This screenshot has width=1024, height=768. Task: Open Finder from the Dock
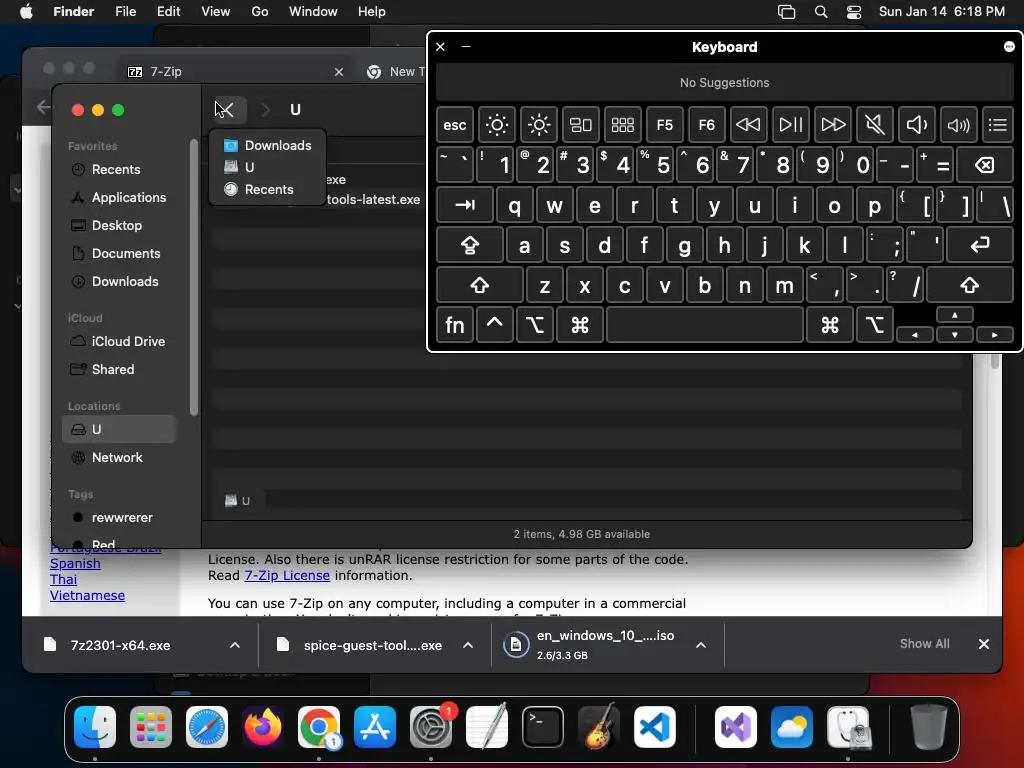95,727
